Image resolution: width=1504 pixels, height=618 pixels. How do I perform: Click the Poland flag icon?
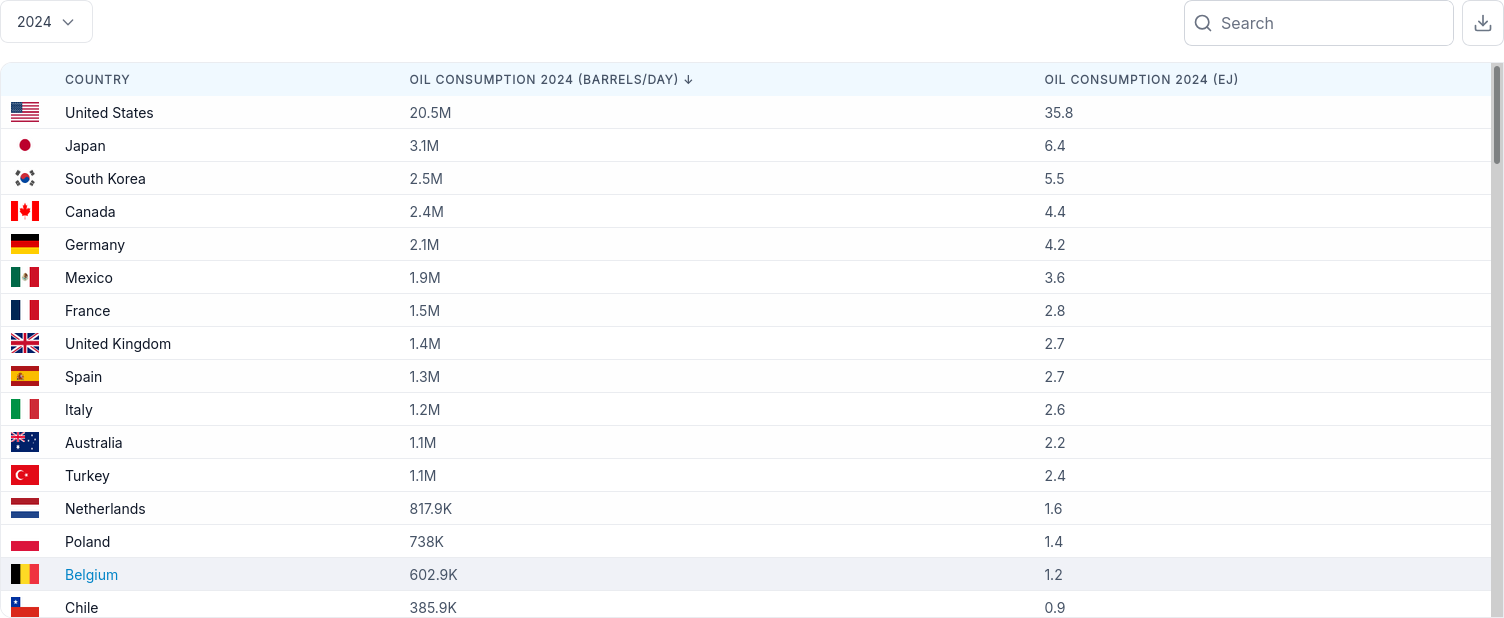coord(25,542)
